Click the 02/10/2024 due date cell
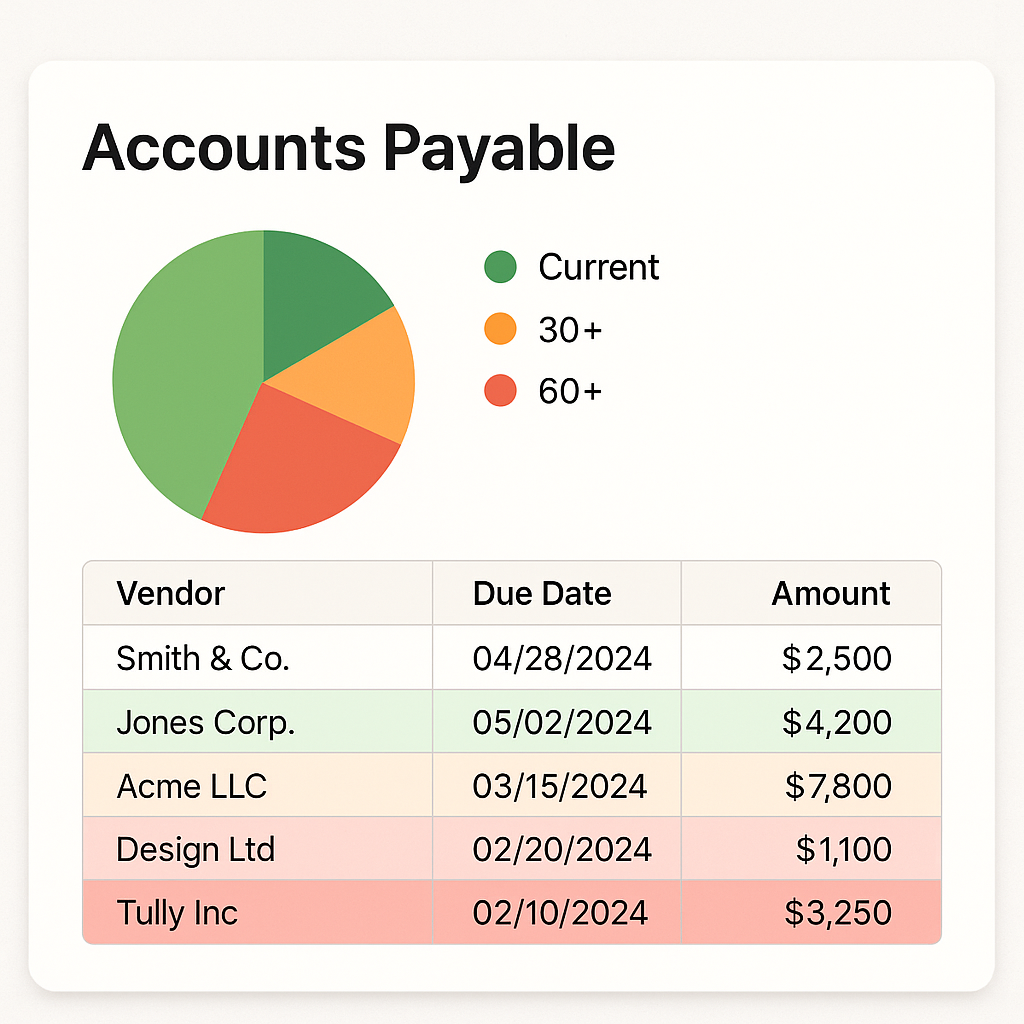This screenshot has width=1024, height=1024. point(560,913)
